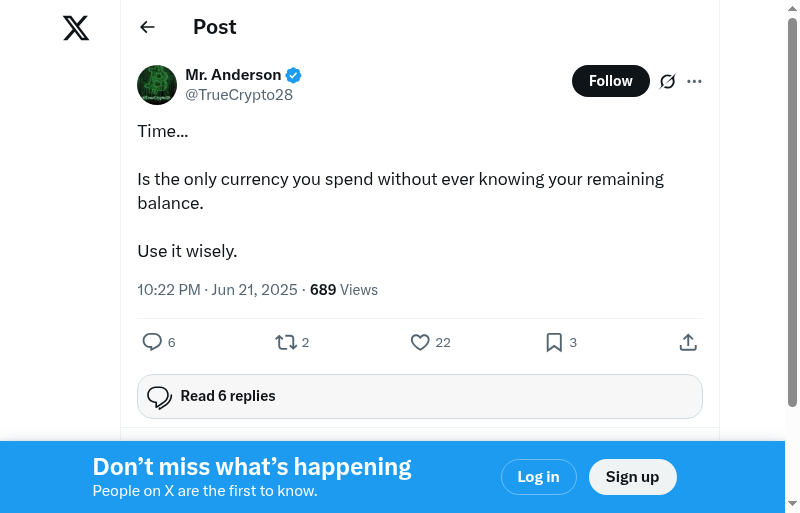Click the share upload icon
This screenshot has width=800, height=513.
click(688, 342)
